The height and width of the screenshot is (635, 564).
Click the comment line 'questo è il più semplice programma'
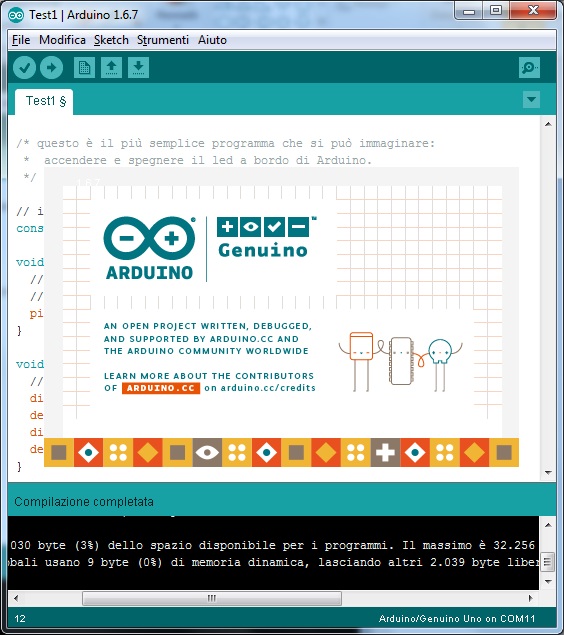pos(226,143)
